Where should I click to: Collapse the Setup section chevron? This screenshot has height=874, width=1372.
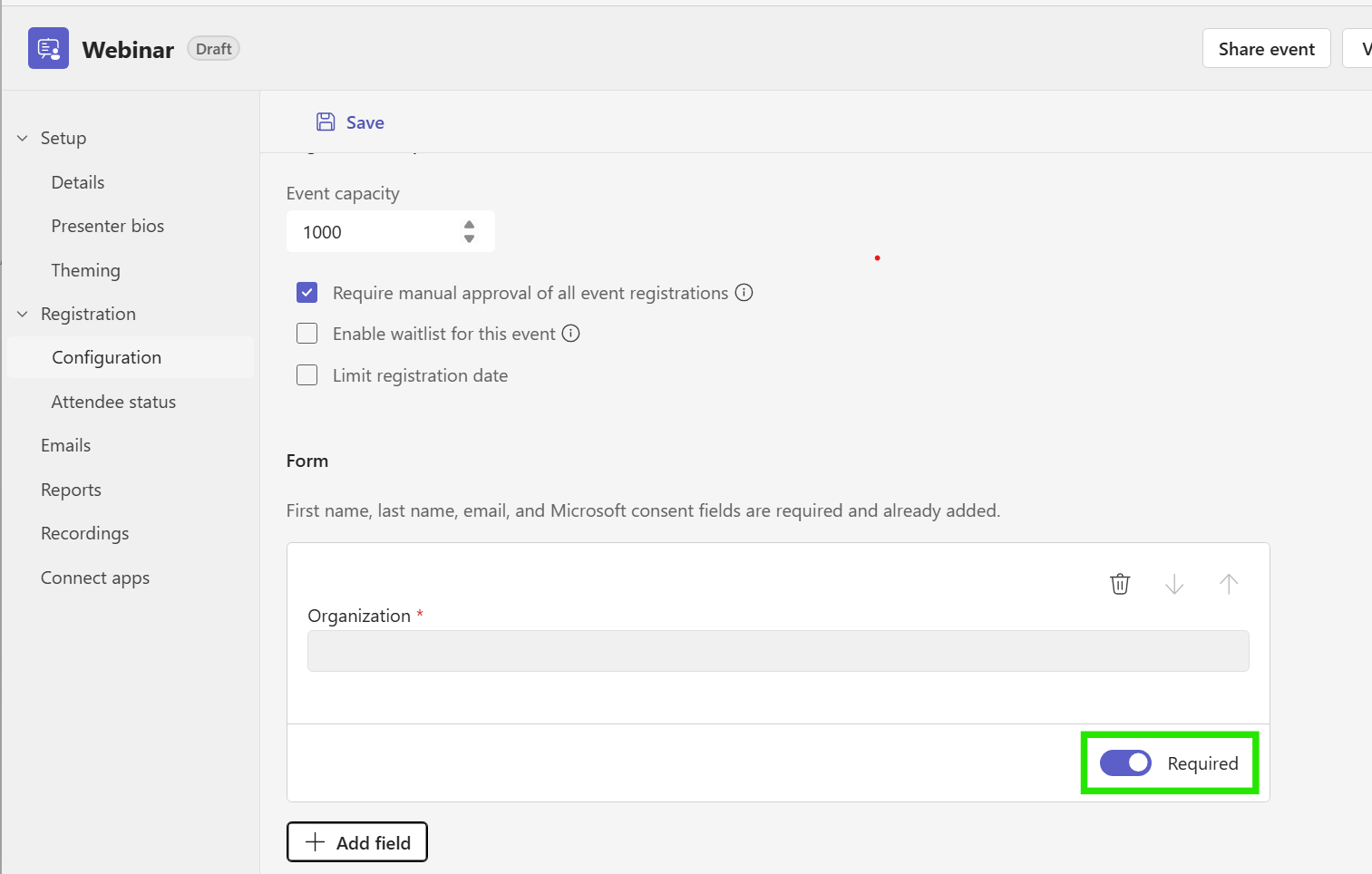[x=23, y=138]
